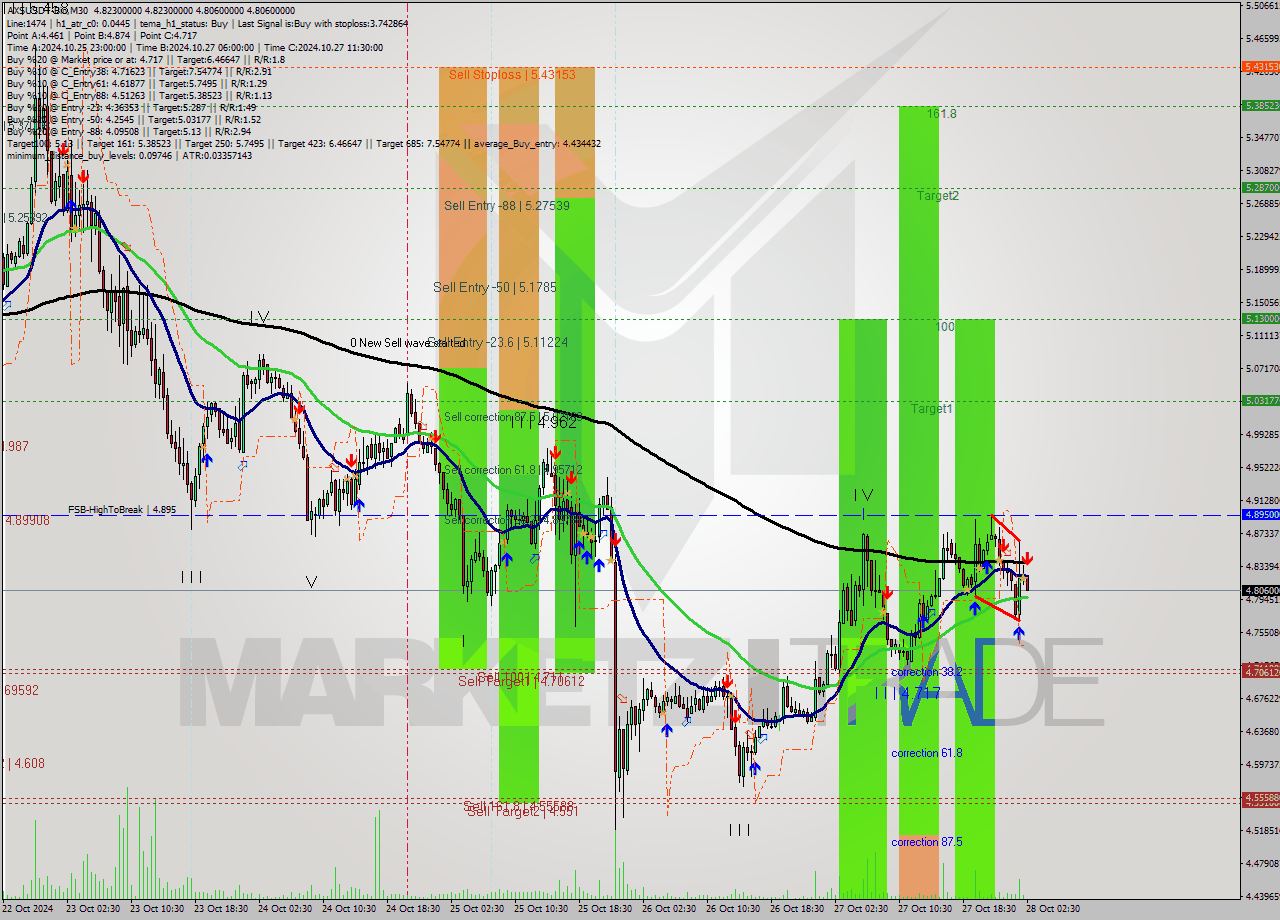Click the green 5.38523 price axis tag

[1260, 105]
